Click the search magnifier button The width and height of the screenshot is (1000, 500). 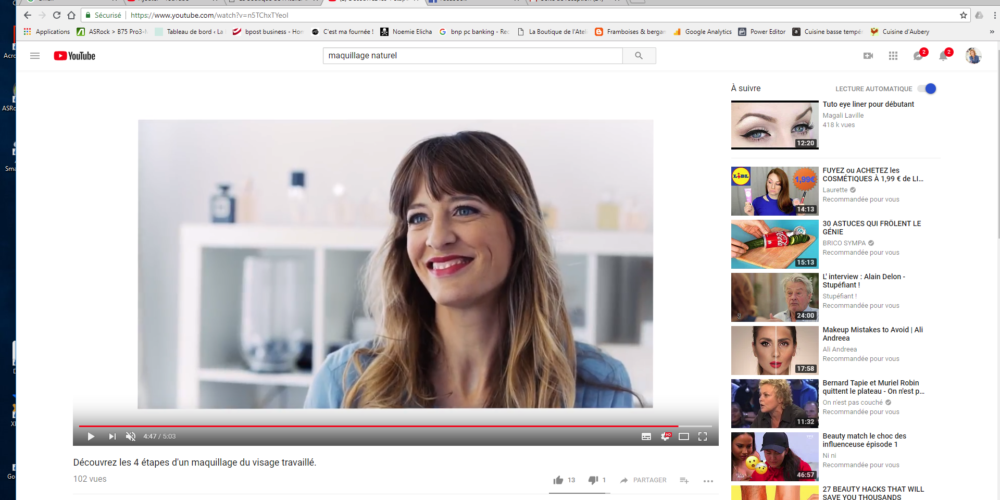[639, 56]
